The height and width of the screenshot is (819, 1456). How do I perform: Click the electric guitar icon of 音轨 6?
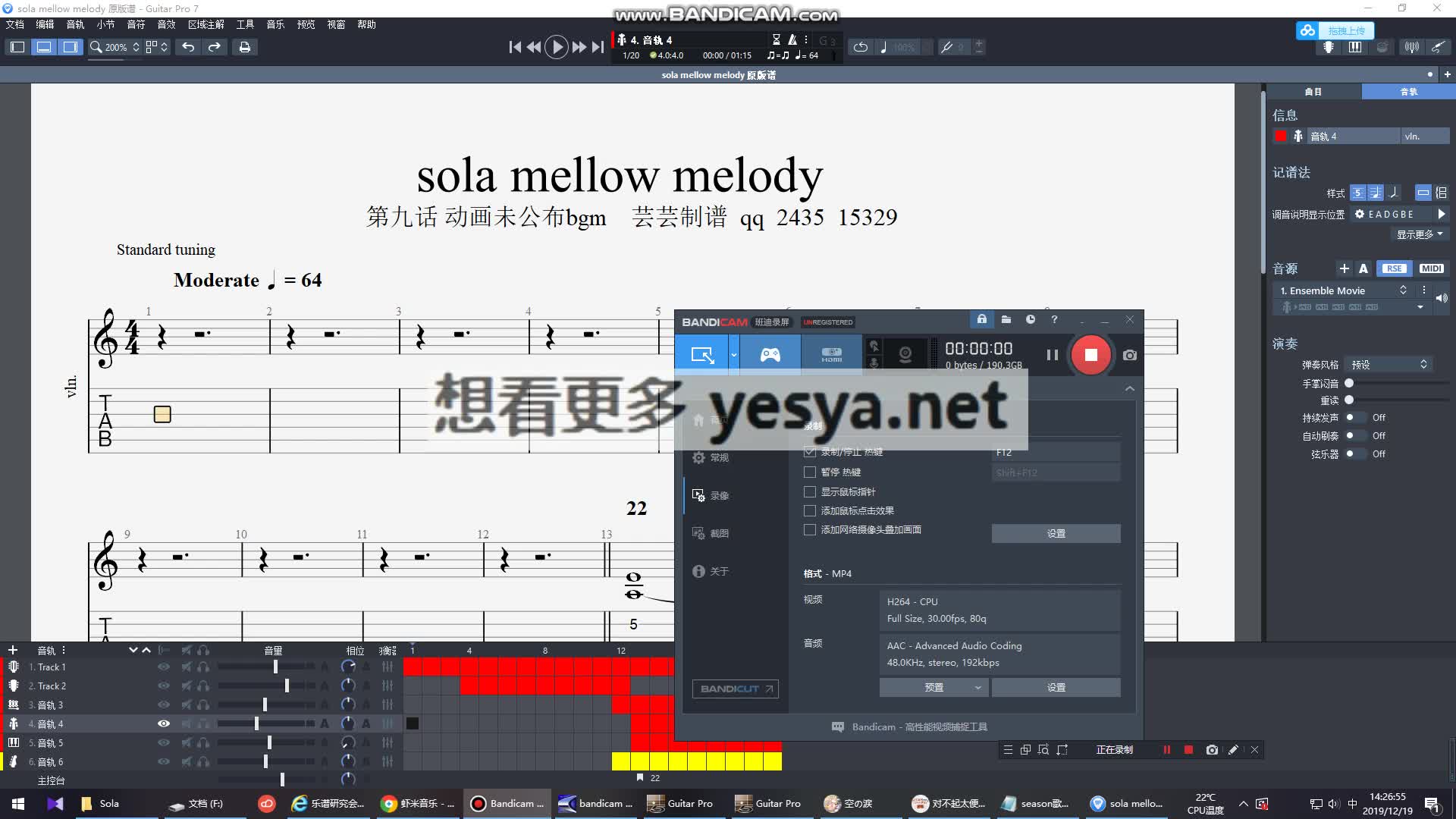14,761
